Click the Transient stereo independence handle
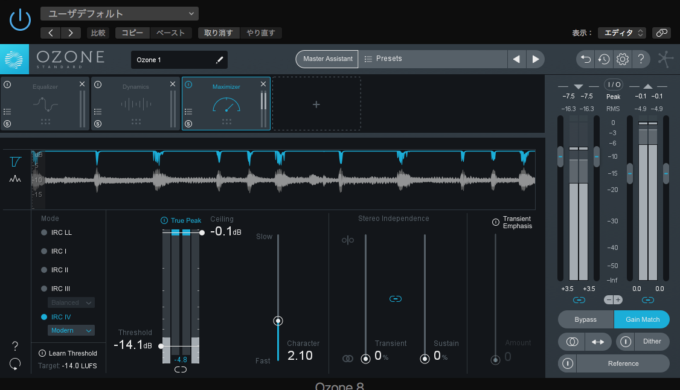Image resolution: width=680 pixels, height=390 pixels. pyautogui.click(x=366, y=359)
